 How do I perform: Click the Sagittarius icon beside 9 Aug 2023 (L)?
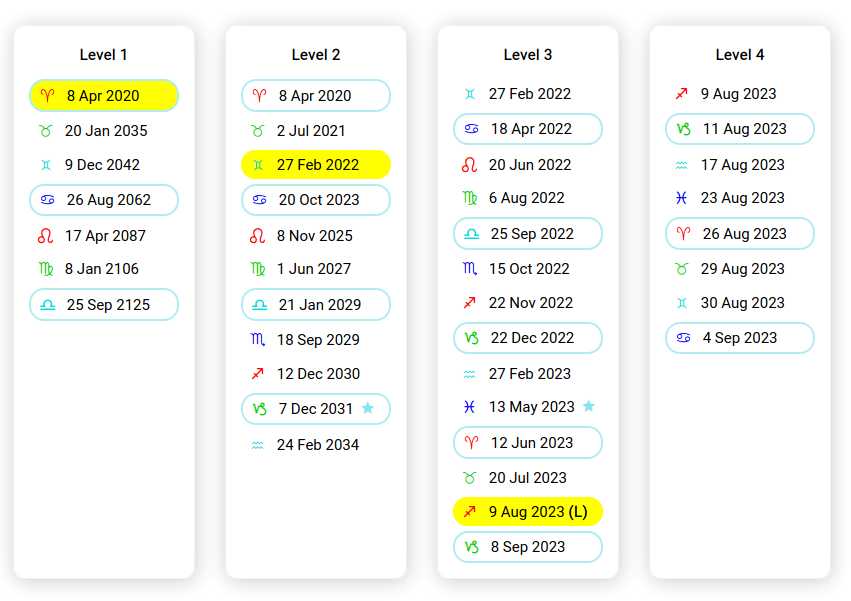(469, 512)
